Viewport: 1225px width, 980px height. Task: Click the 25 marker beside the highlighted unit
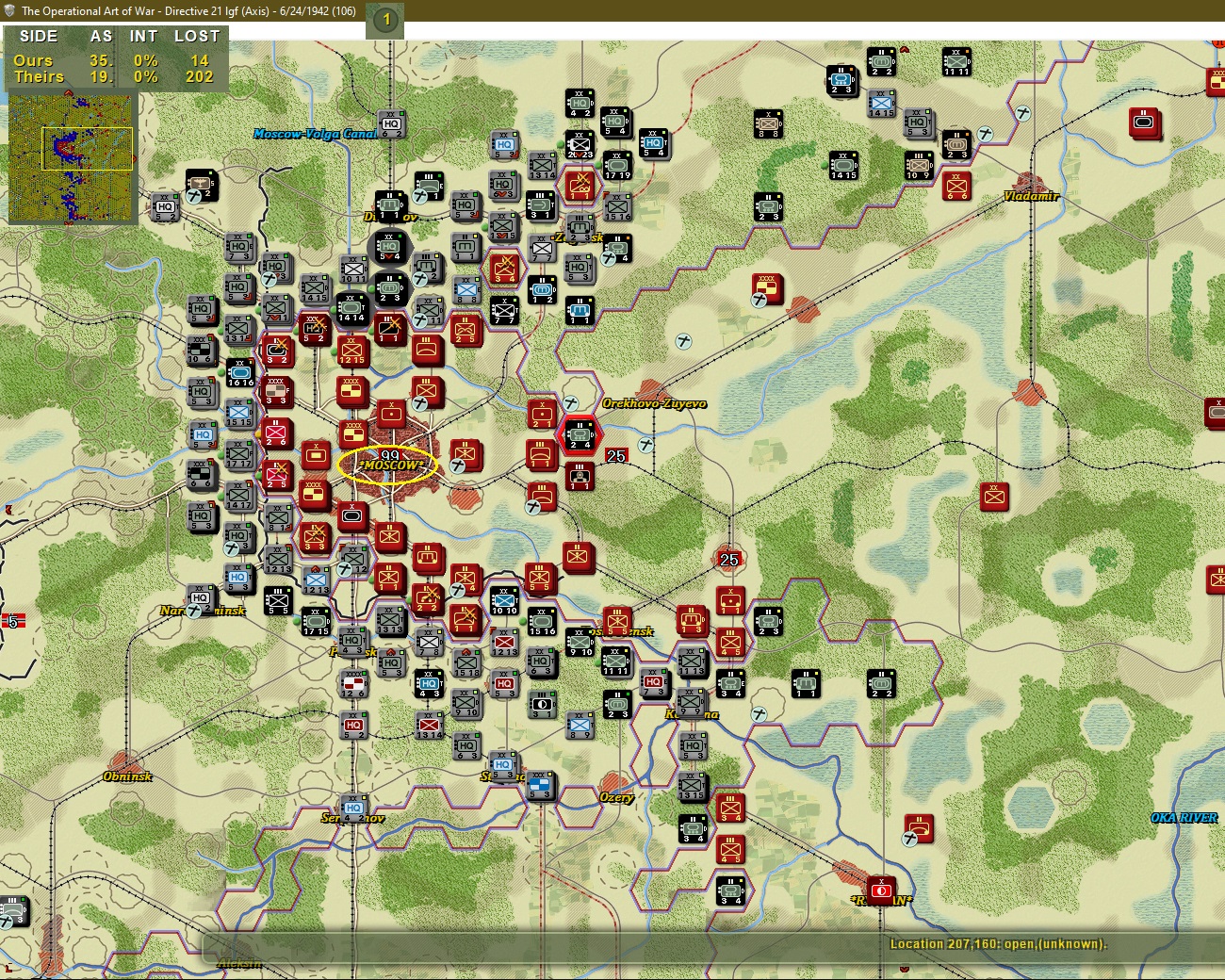click(616, 456)
